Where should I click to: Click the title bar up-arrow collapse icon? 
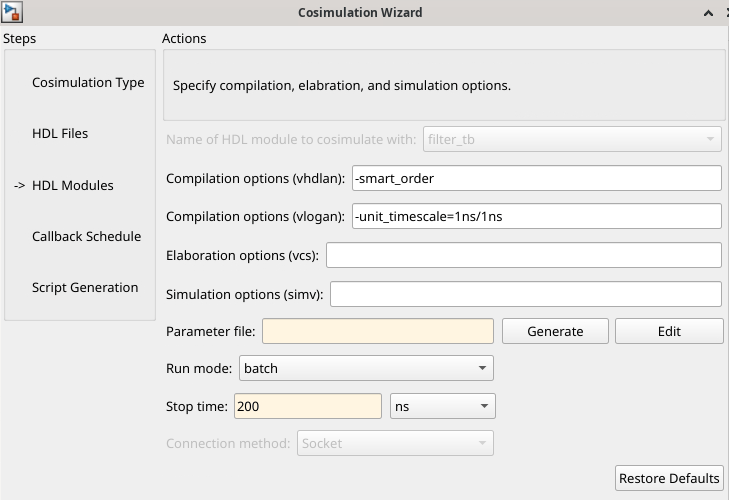[x=708, y=13]
